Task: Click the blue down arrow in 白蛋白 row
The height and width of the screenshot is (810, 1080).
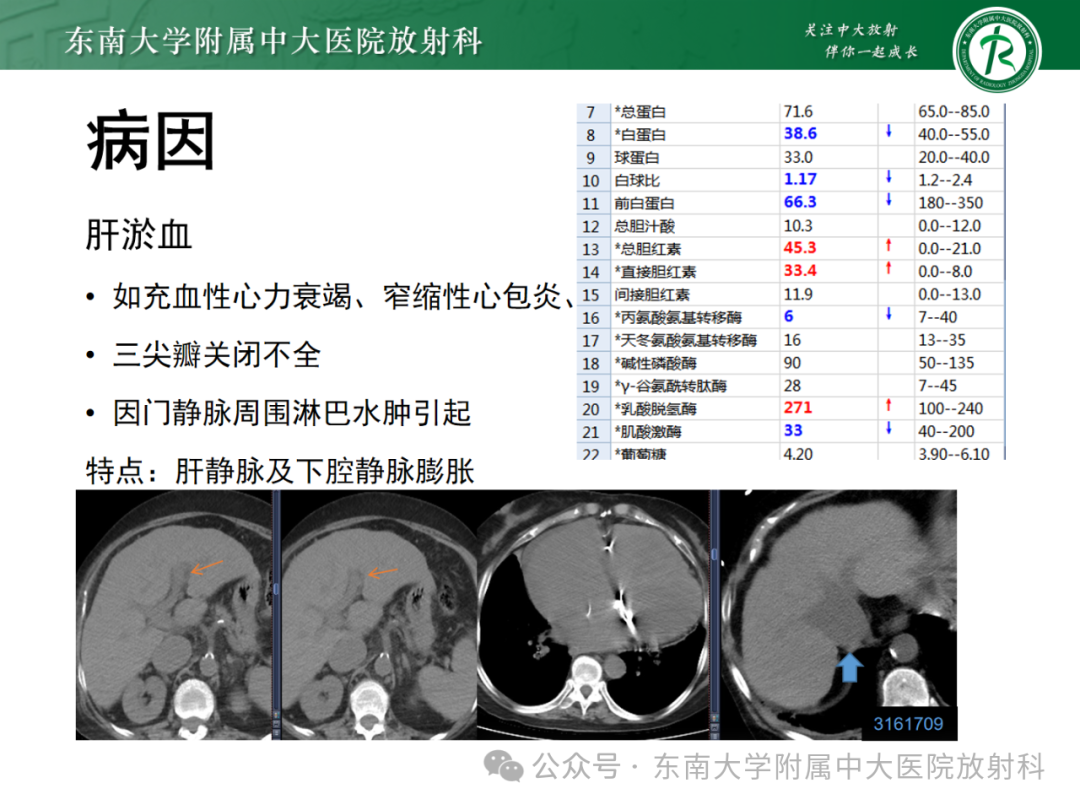Action: point(889,131)
